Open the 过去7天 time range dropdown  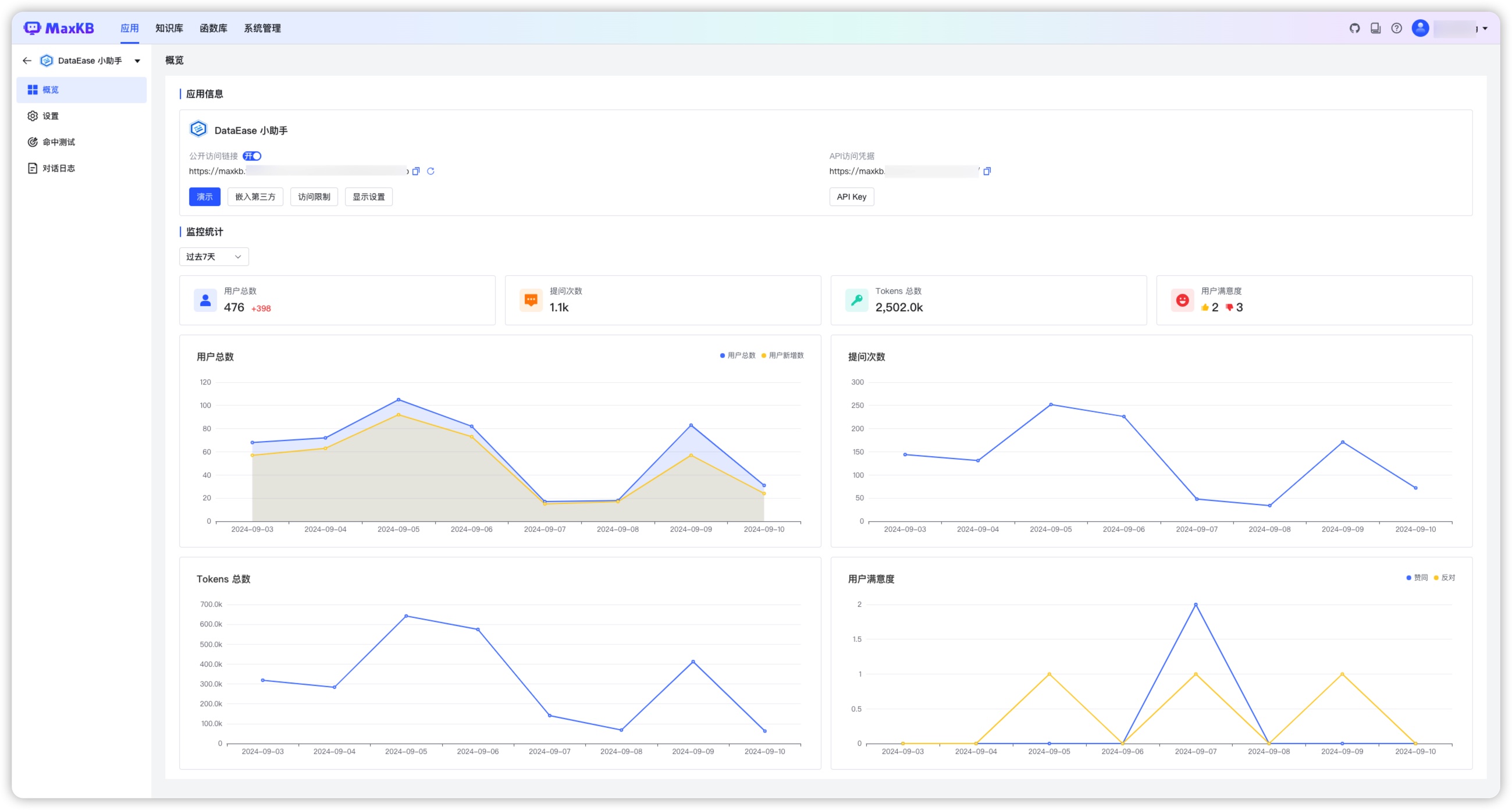[x=214, y=257]
